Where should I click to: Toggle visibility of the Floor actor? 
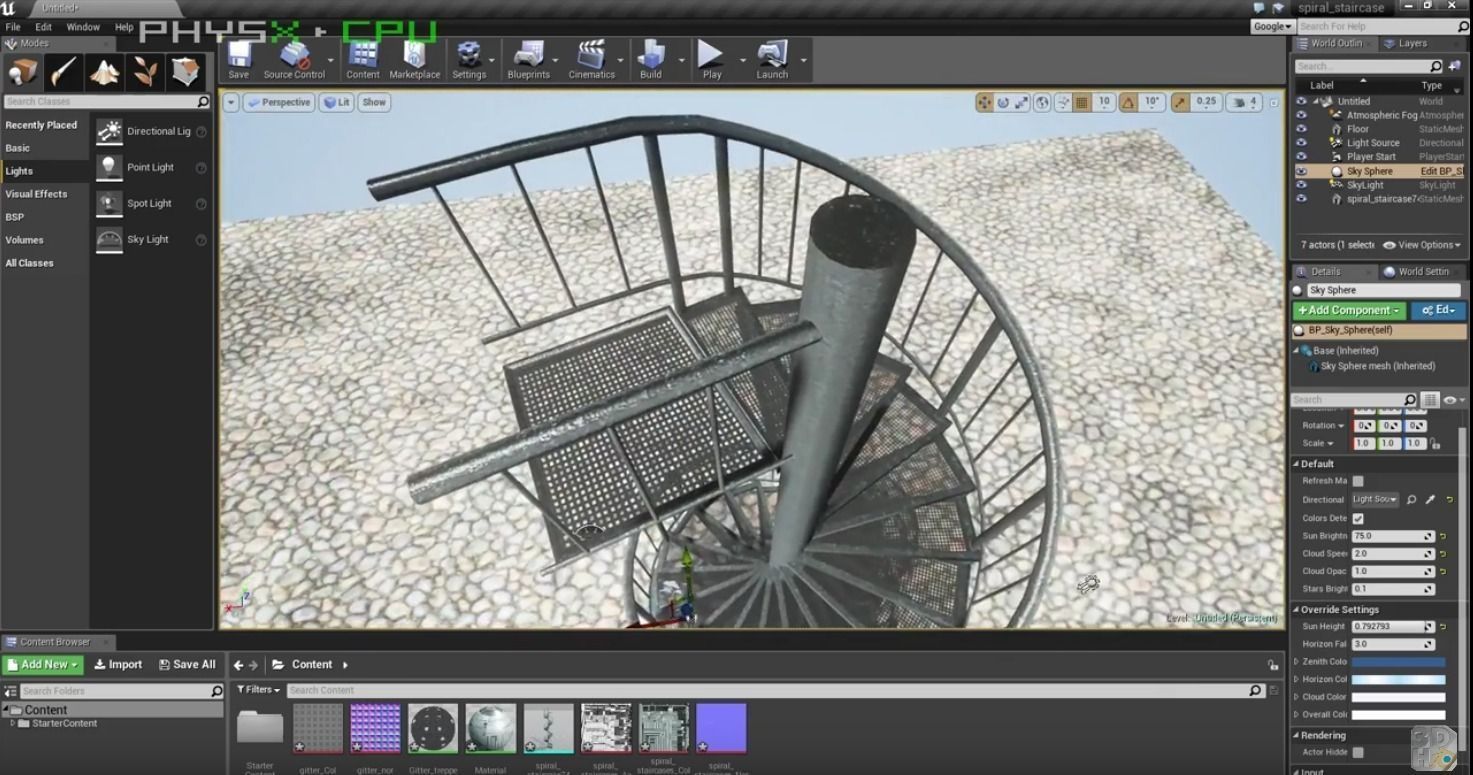tap(1302, 128)
